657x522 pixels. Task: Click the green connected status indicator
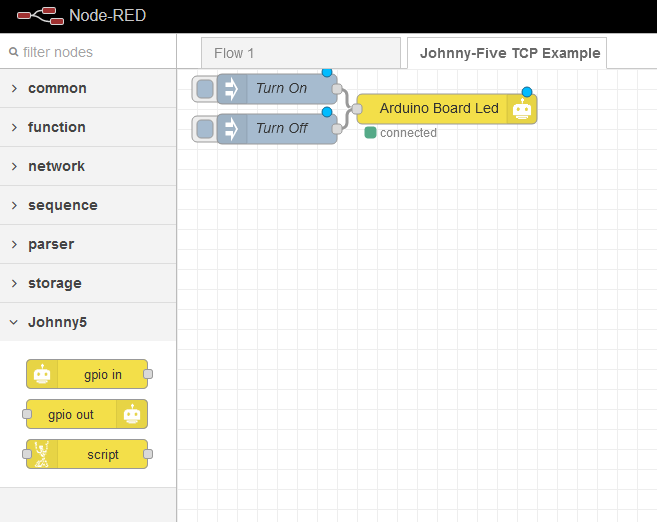pos(370,132)
